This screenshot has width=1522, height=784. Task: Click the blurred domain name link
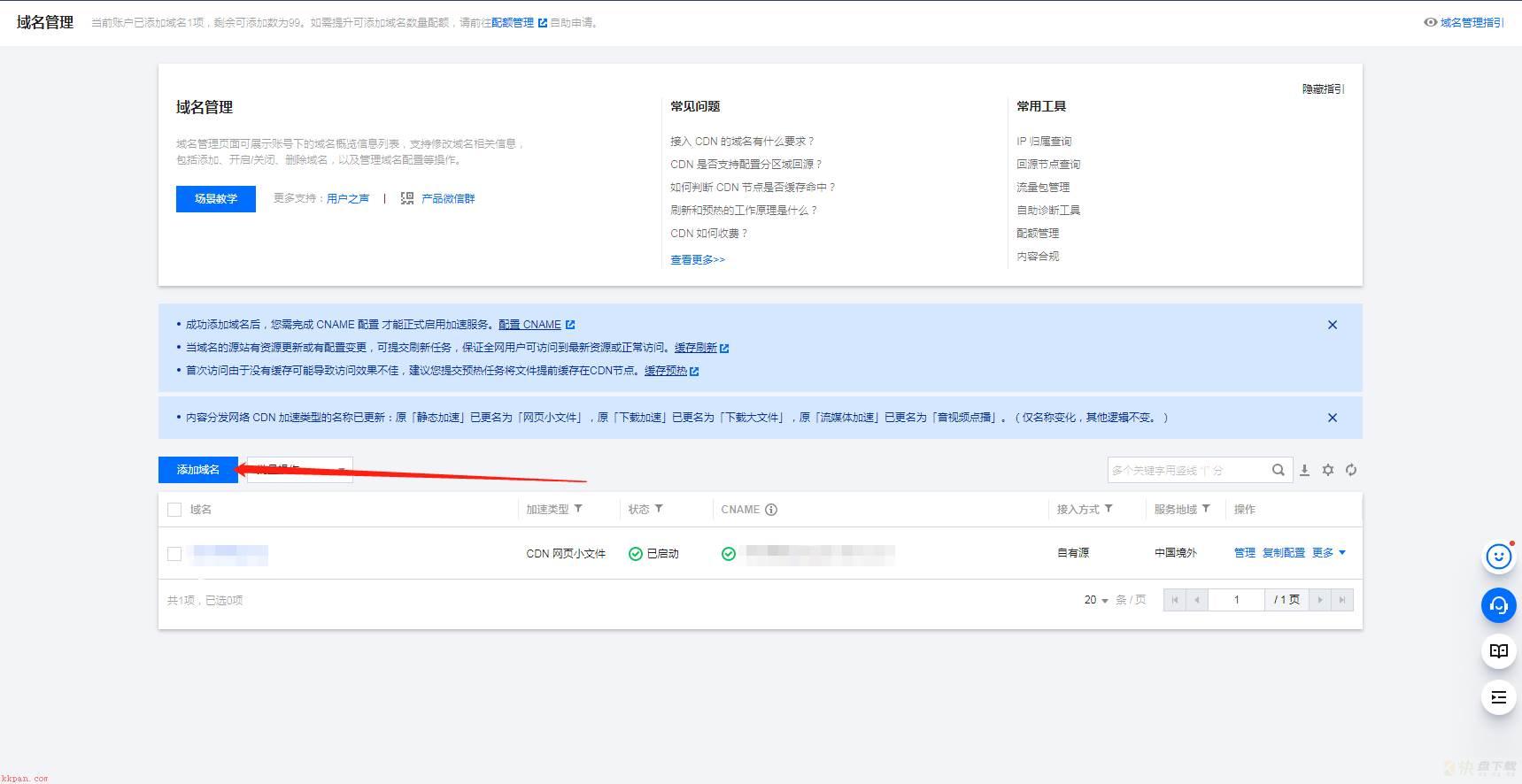pos(230,555)
